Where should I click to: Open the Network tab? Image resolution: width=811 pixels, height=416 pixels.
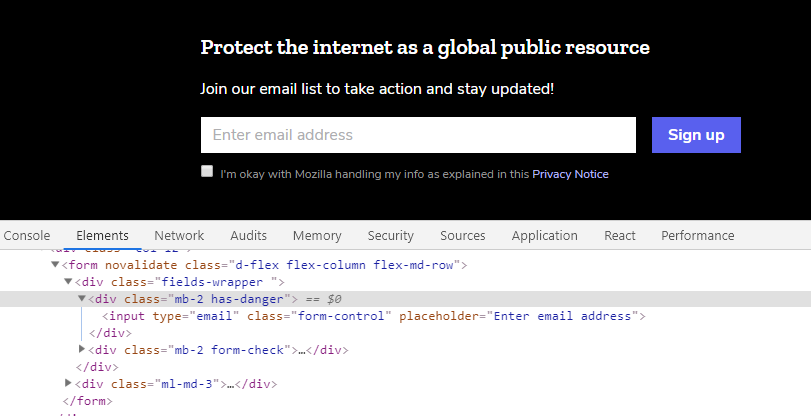pyautogui.click(x=179, y=235)
